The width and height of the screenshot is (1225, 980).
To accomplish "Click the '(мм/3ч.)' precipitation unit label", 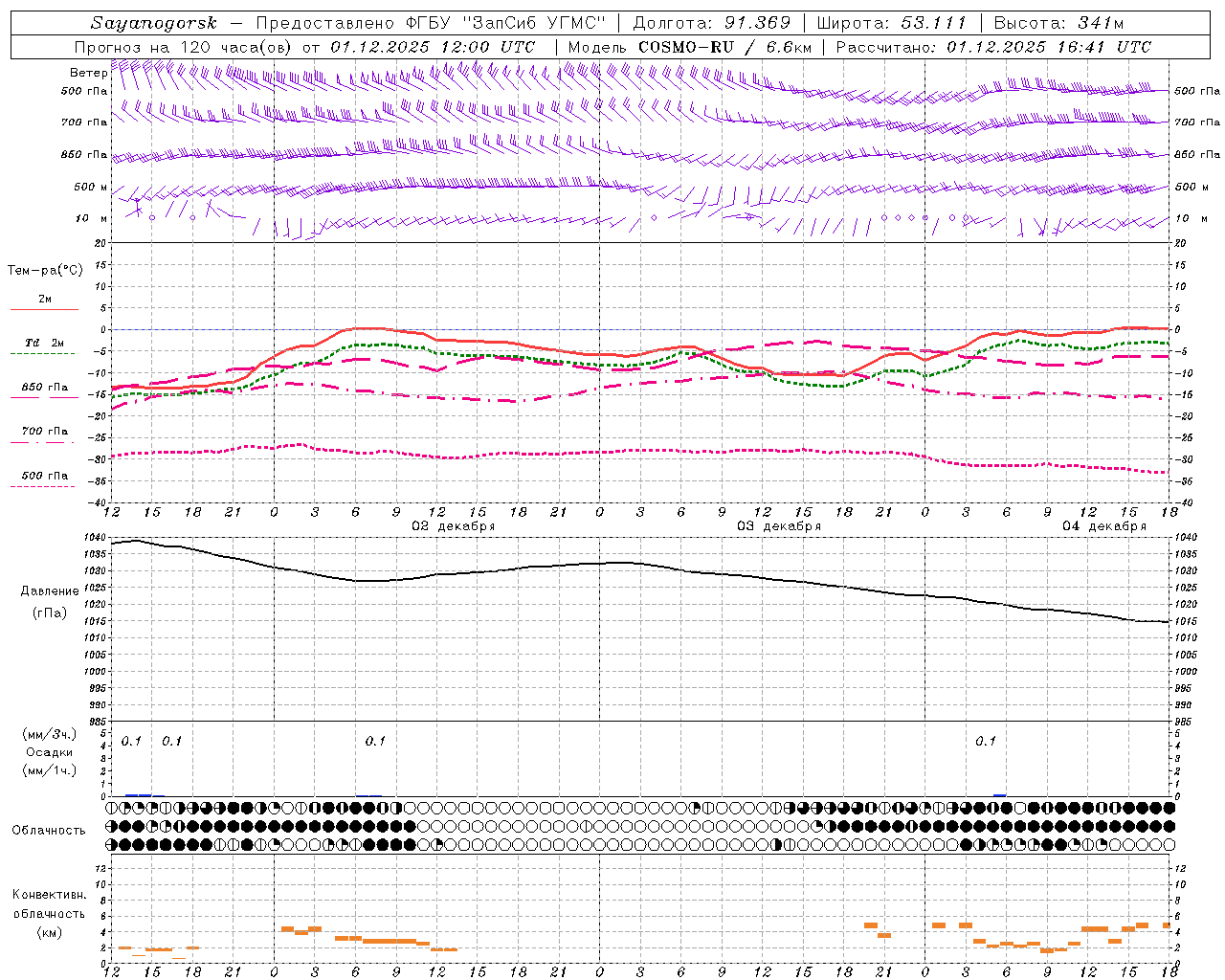I will 50,734.
